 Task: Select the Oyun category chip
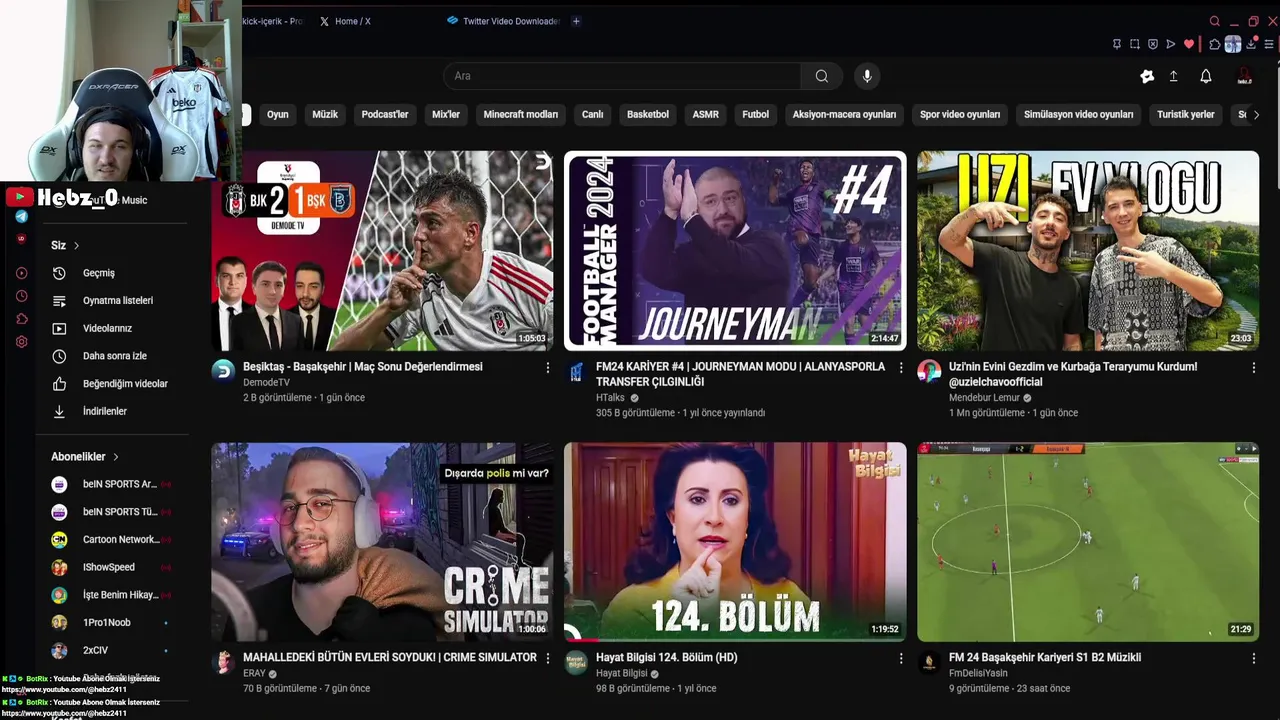[x=278, y=115]
